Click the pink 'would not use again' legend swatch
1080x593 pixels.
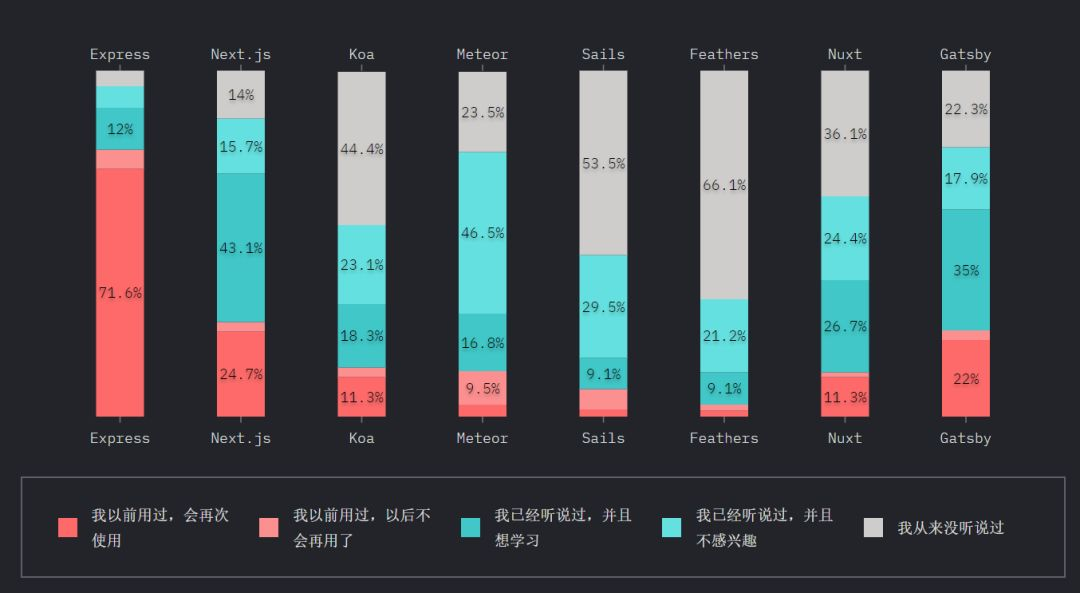coord(269,528)
